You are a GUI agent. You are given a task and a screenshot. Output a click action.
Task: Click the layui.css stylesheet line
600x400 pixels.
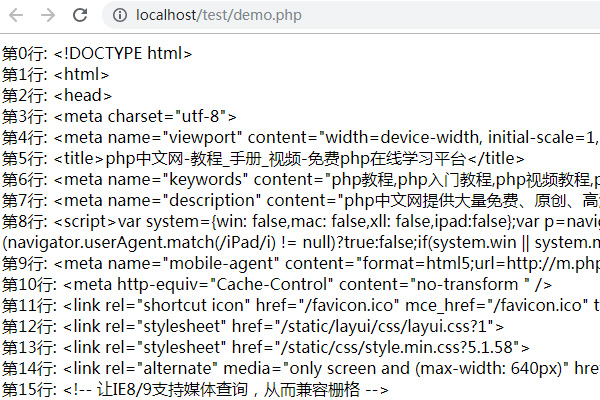click(x=253, y=327)
